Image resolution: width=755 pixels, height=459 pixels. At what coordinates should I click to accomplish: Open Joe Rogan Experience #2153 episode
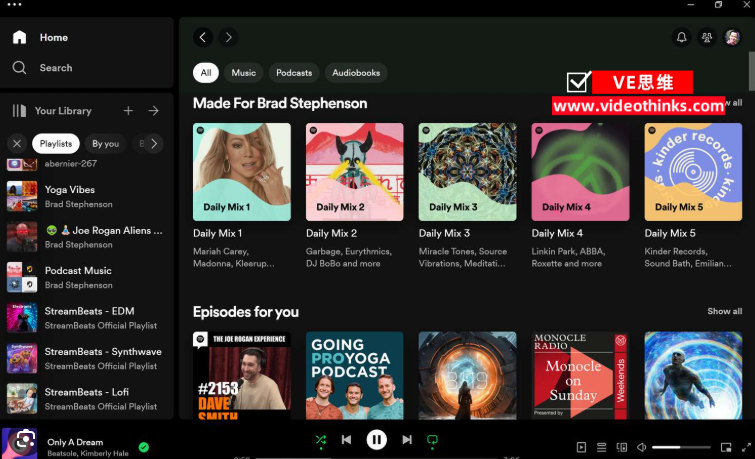[x=242, y=375]
